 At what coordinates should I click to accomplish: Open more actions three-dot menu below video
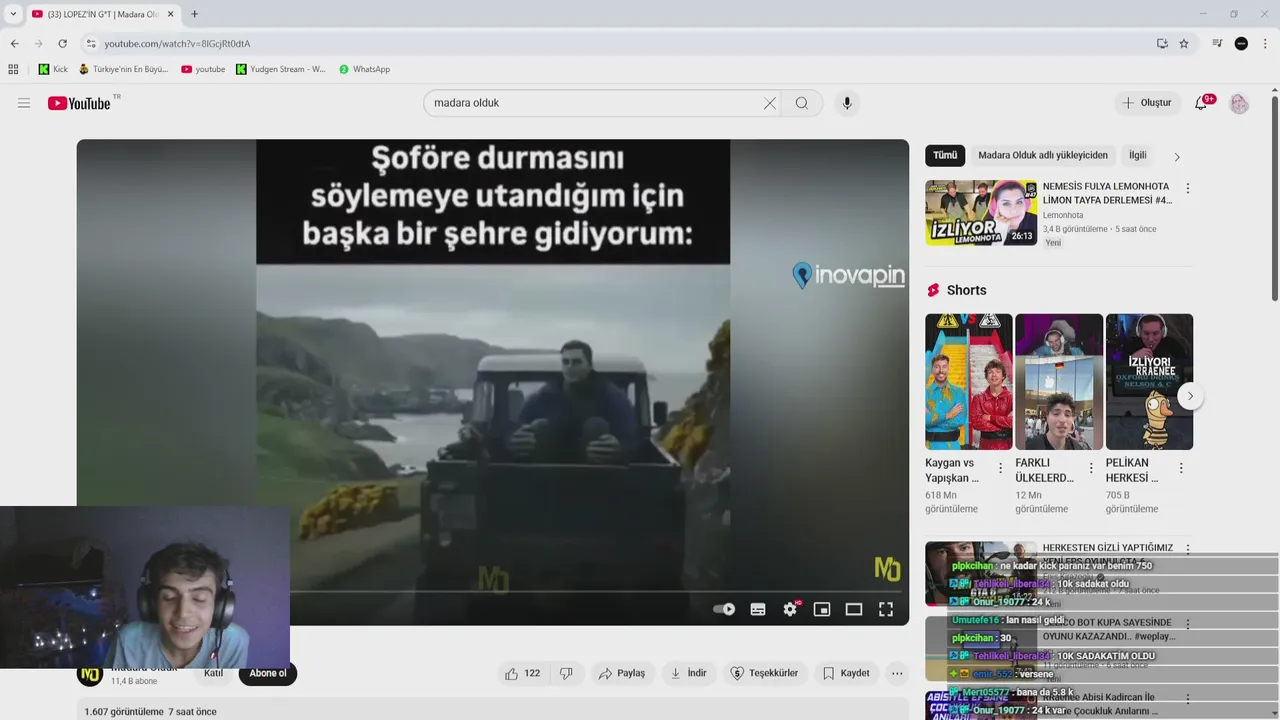[897, 673]
